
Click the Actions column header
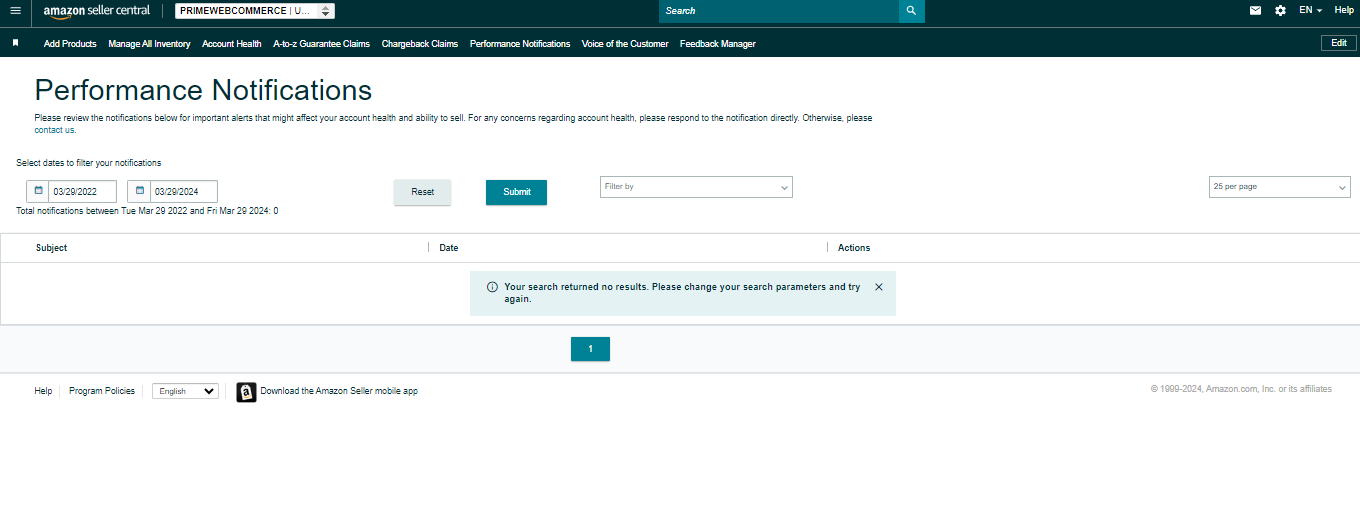coord(854,248)
